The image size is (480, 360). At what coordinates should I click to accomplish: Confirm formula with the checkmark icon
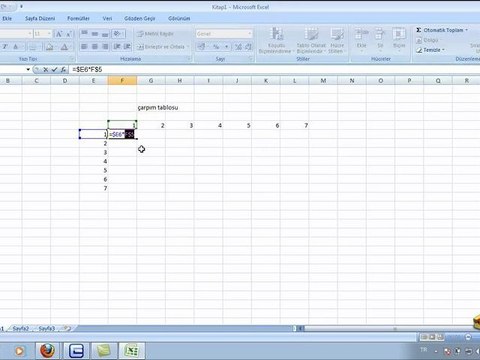click(x=54, y=69)
